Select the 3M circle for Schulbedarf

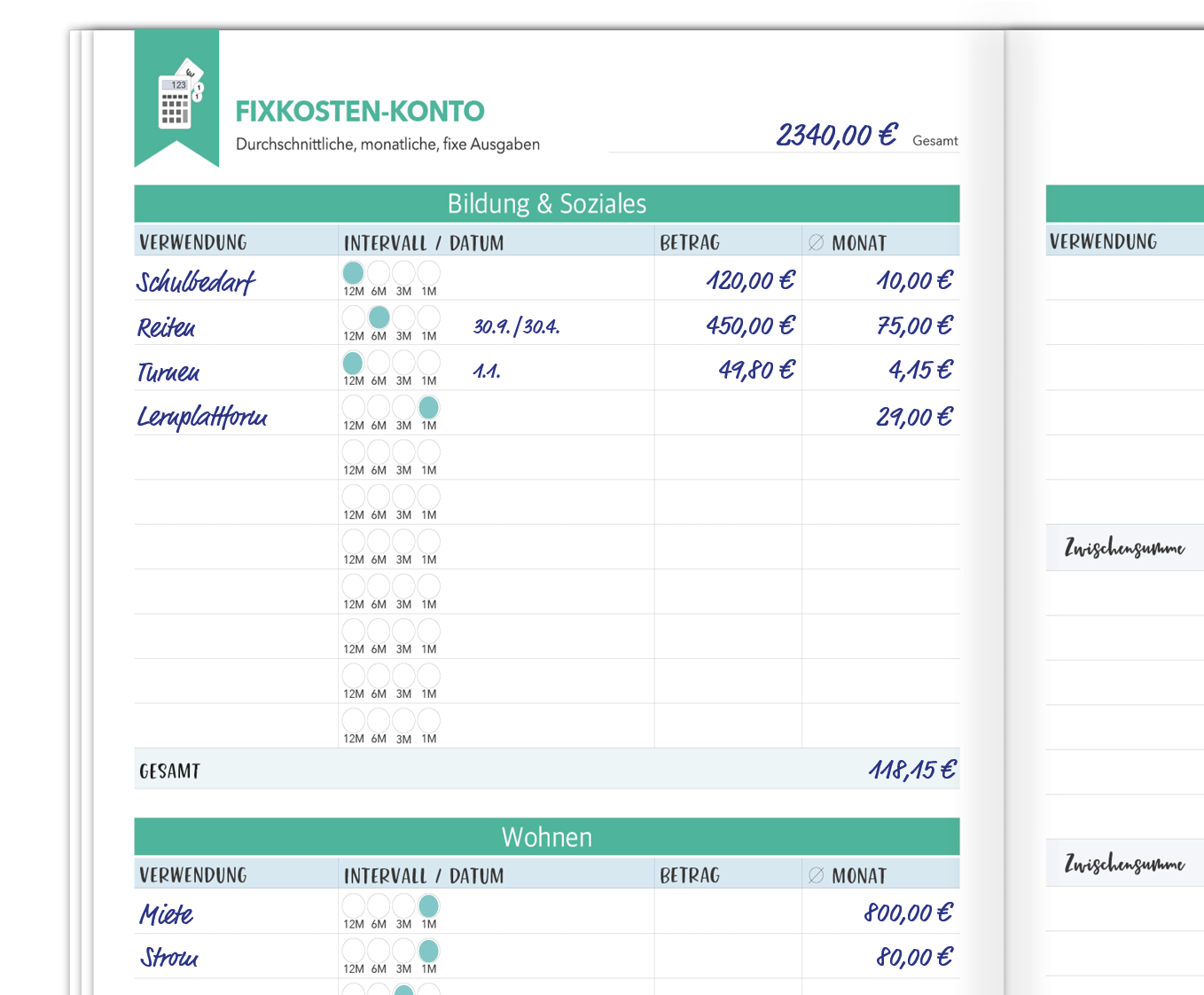coord(403,272)
